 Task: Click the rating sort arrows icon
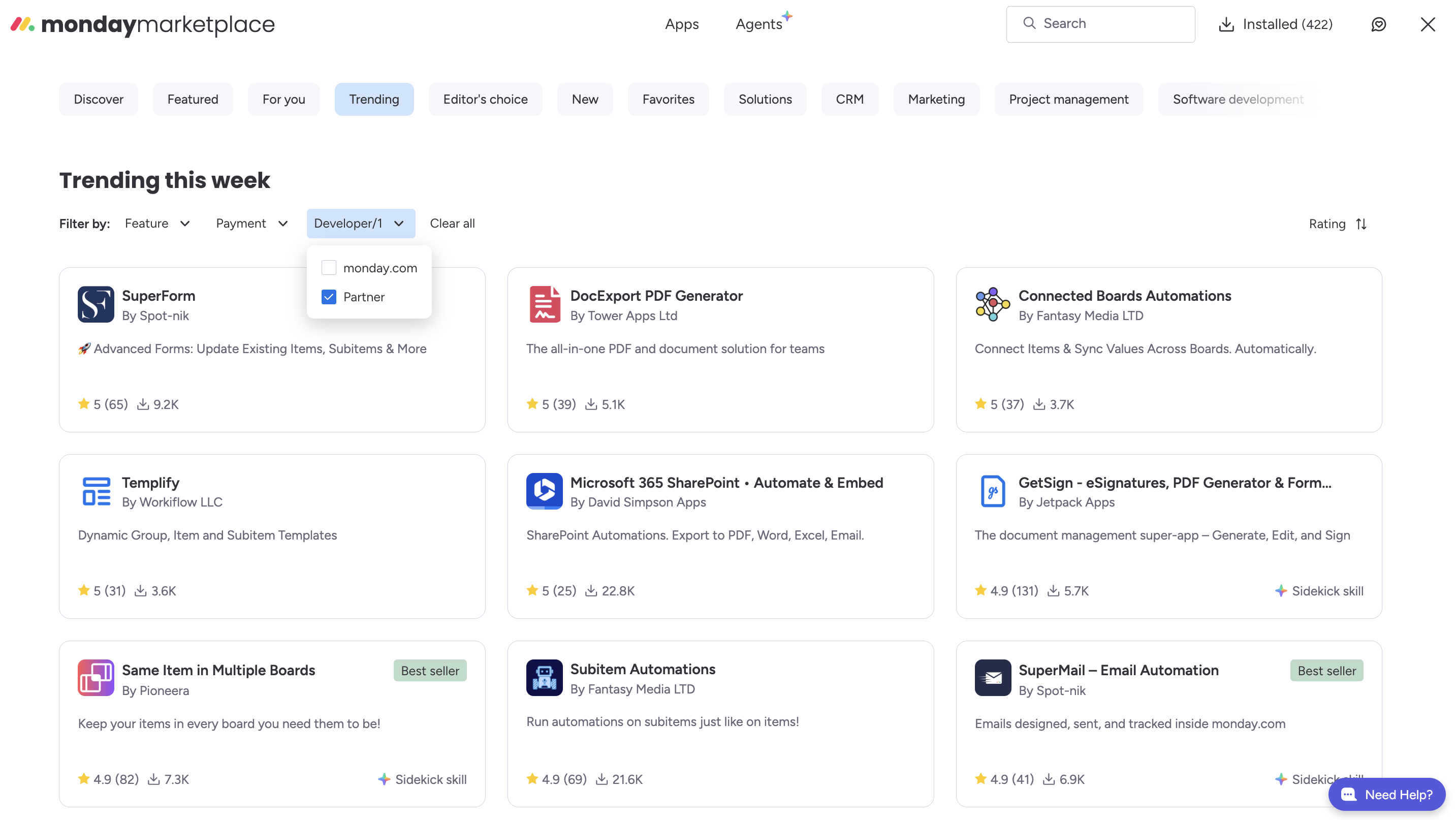coord(1361,224)
